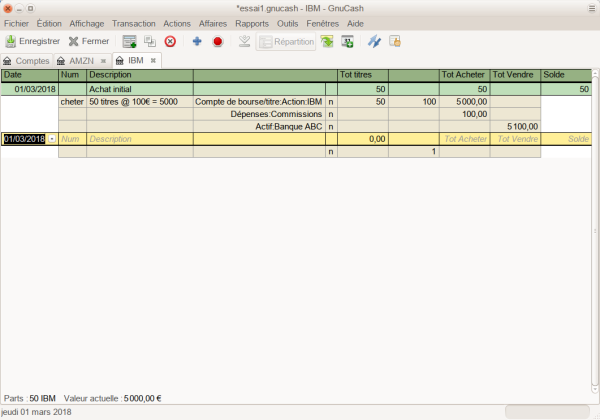Click the green jump icon
The image size is (600, 420).
(327, 41)
